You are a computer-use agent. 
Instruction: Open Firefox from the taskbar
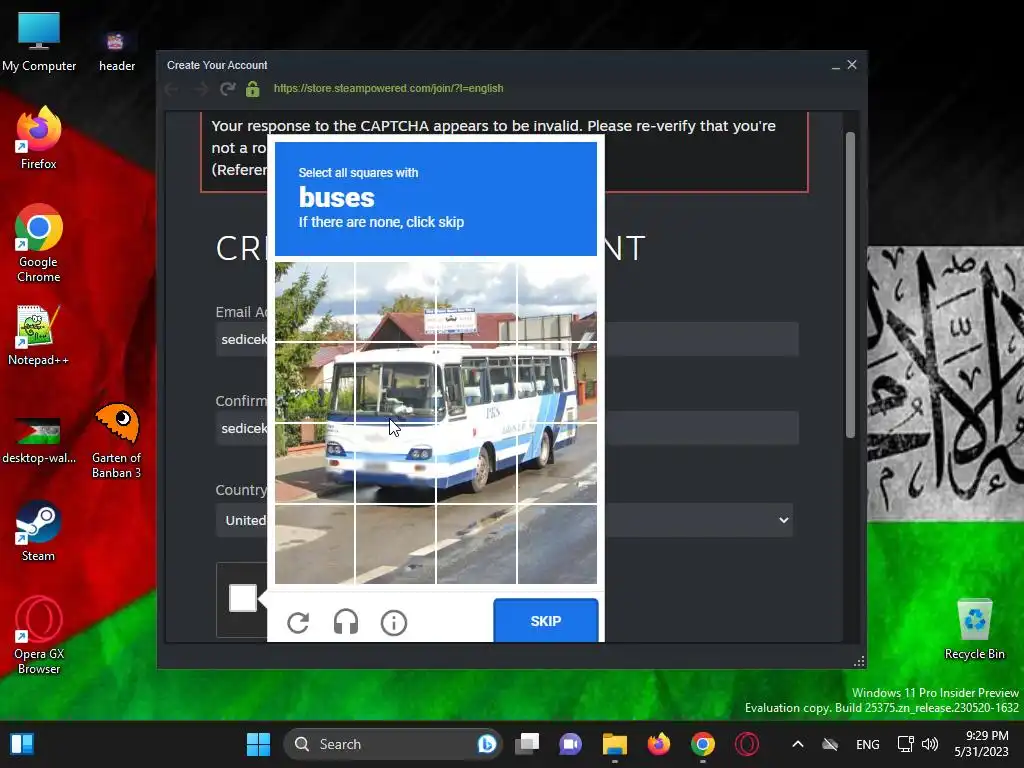658,744
